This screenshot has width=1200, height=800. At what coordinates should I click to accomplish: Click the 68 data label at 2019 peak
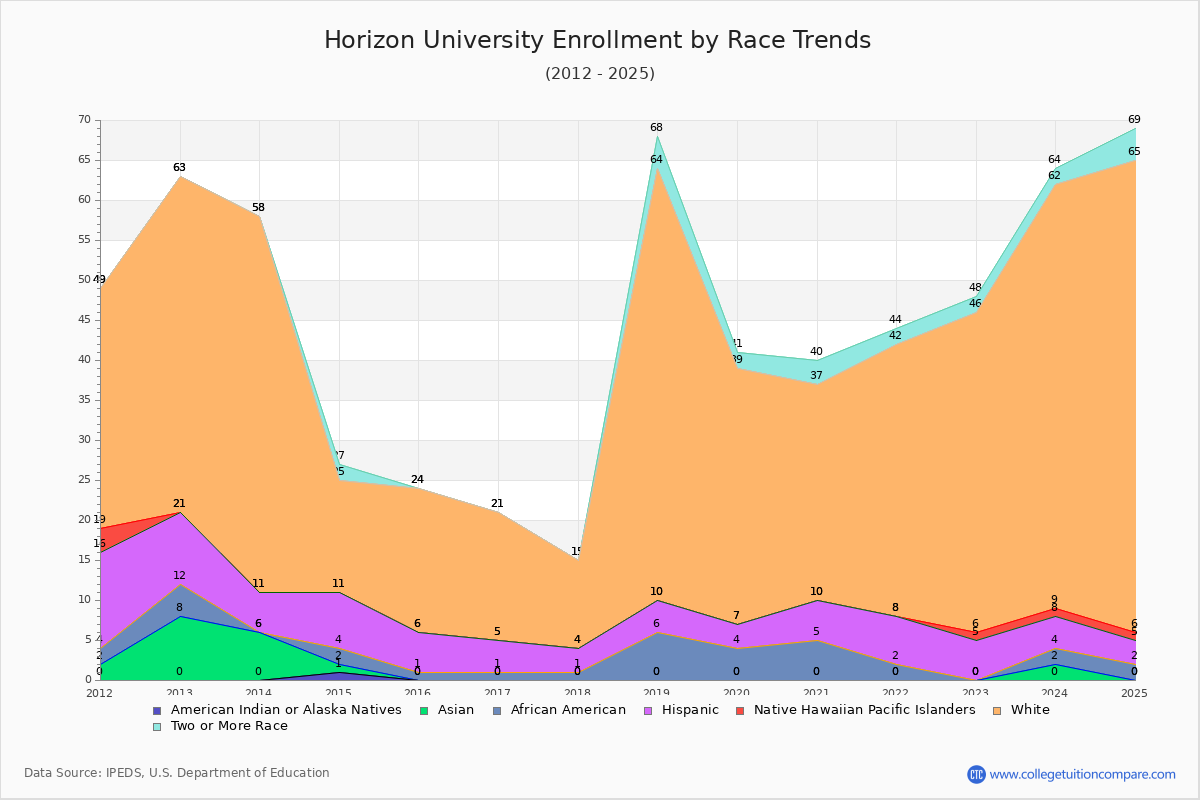(x=656, y=128)
